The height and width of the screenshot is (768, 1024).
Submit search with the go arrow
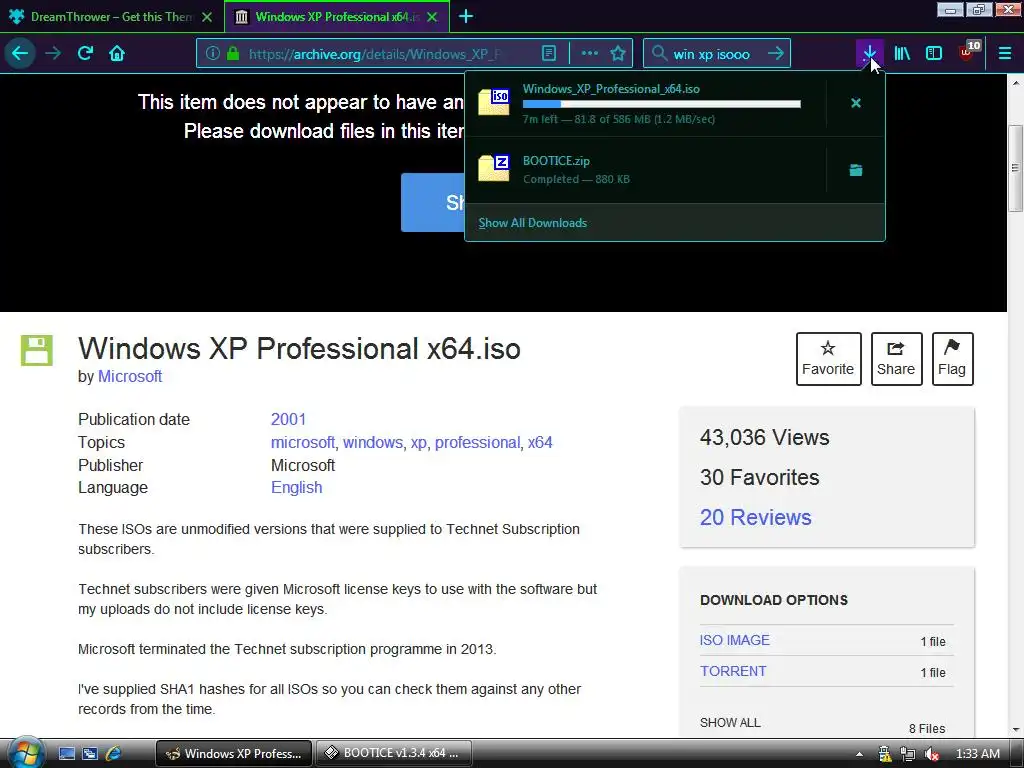point(776,53)
